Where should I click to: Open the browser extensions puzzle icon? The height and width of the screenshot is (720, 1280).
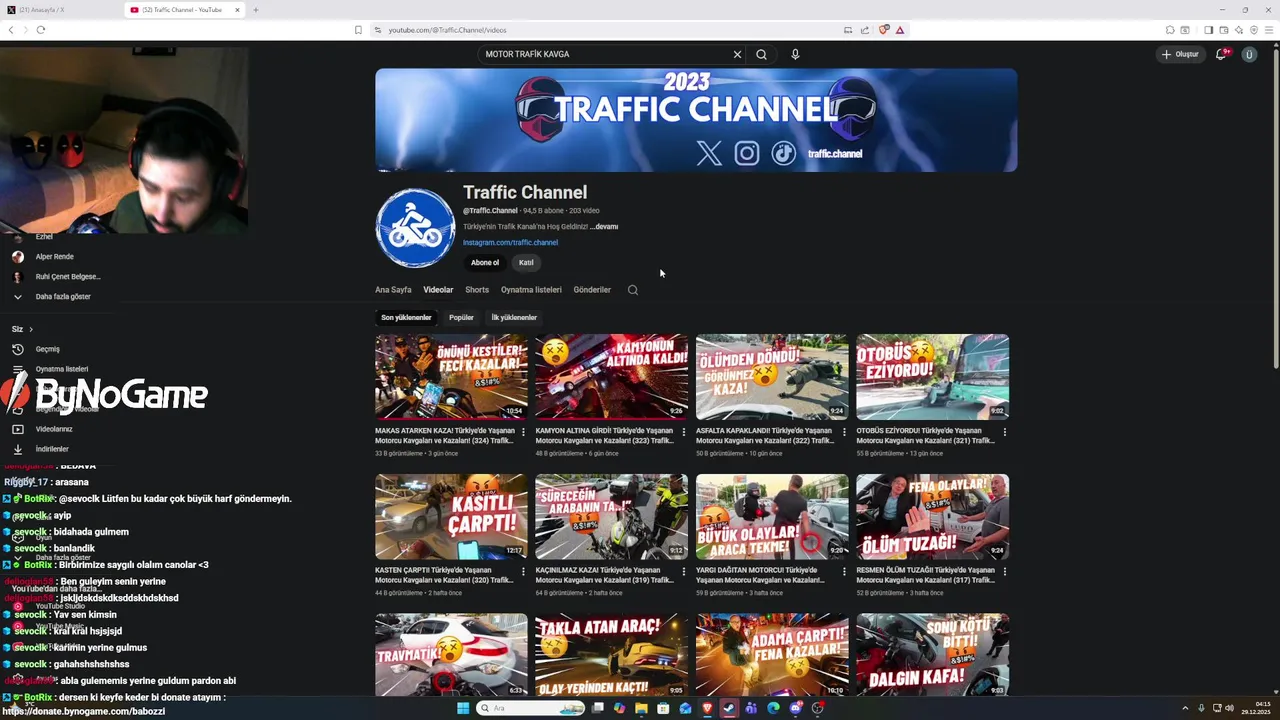point(1170,30)
